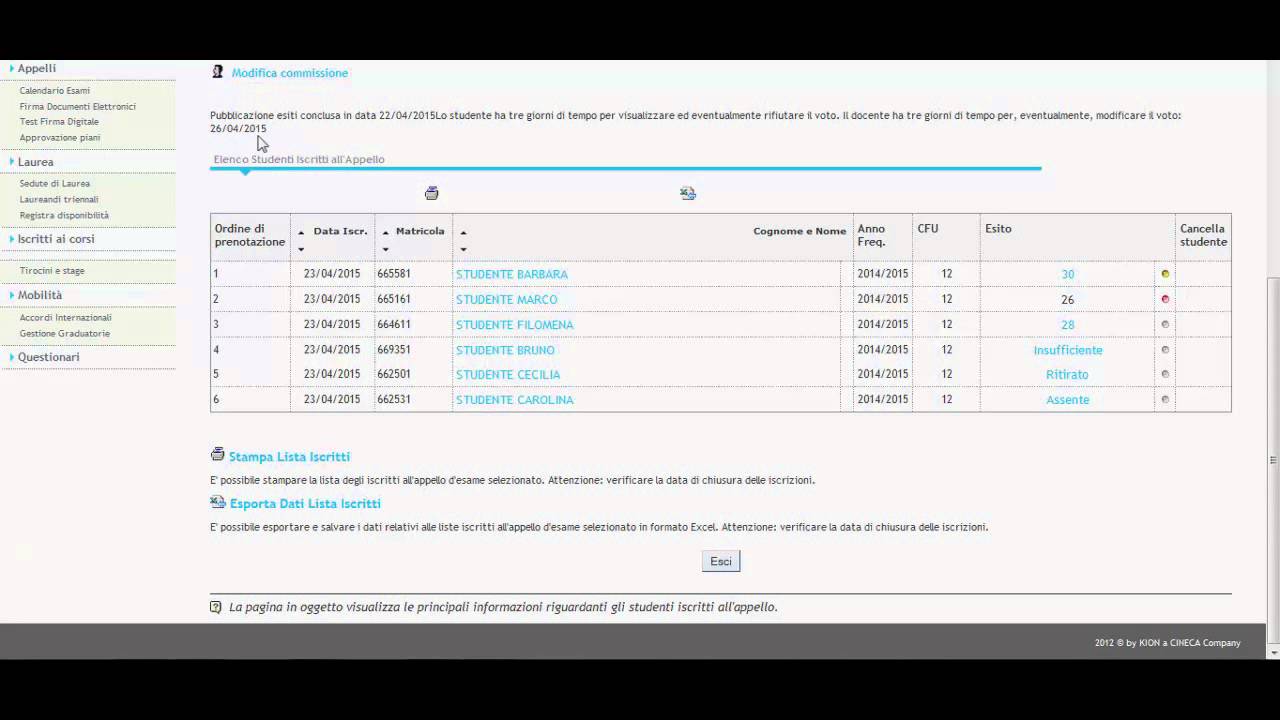
Task: Click the gray status dot for STUDENTE CAROLINA
Action: (x=1165, y=399)
